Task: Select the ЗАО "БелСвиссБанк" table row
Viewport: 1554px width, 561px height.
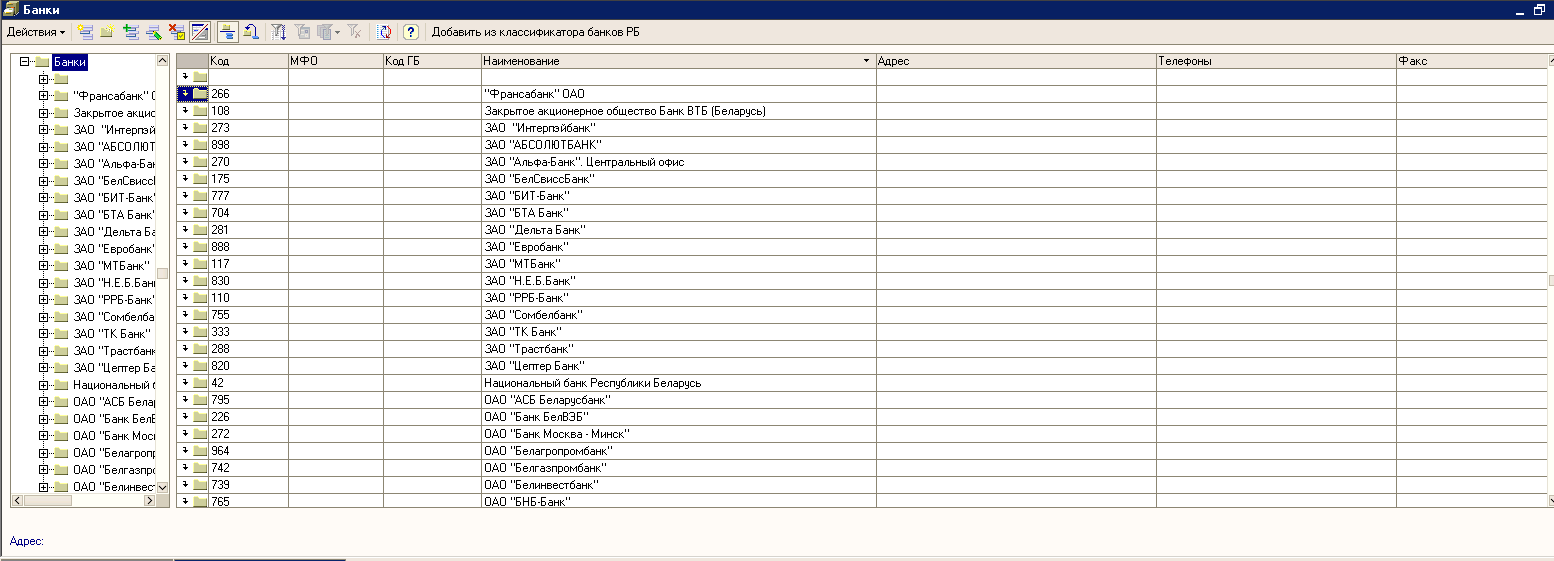Action: tap(861, 179)
